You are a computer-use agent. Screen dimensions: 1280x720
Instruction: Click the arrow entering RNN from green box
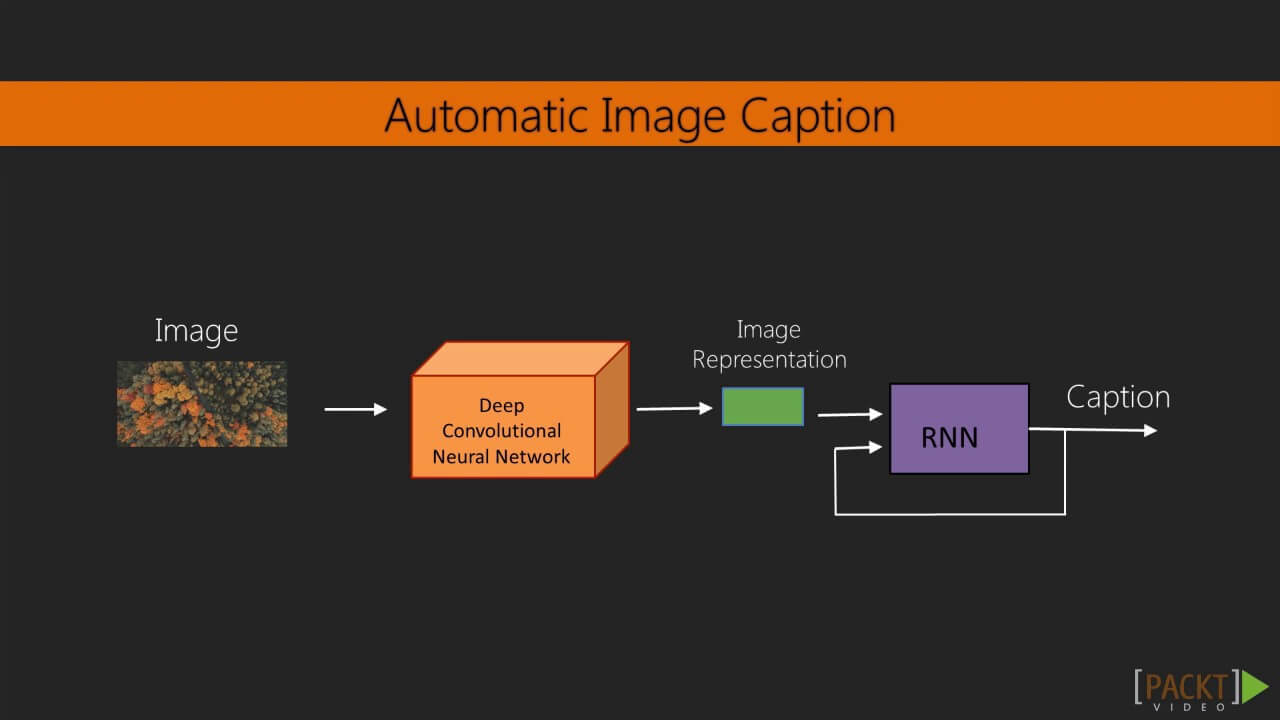pyautogui.click(x=849, y=414)
